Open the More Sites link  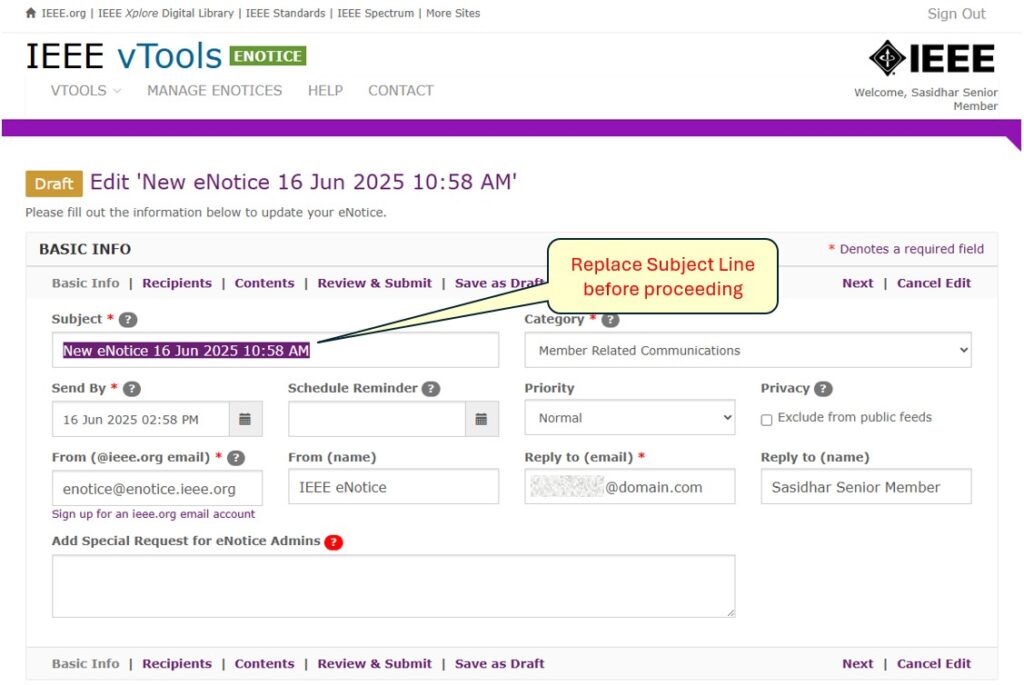click(x=453, y=13)
